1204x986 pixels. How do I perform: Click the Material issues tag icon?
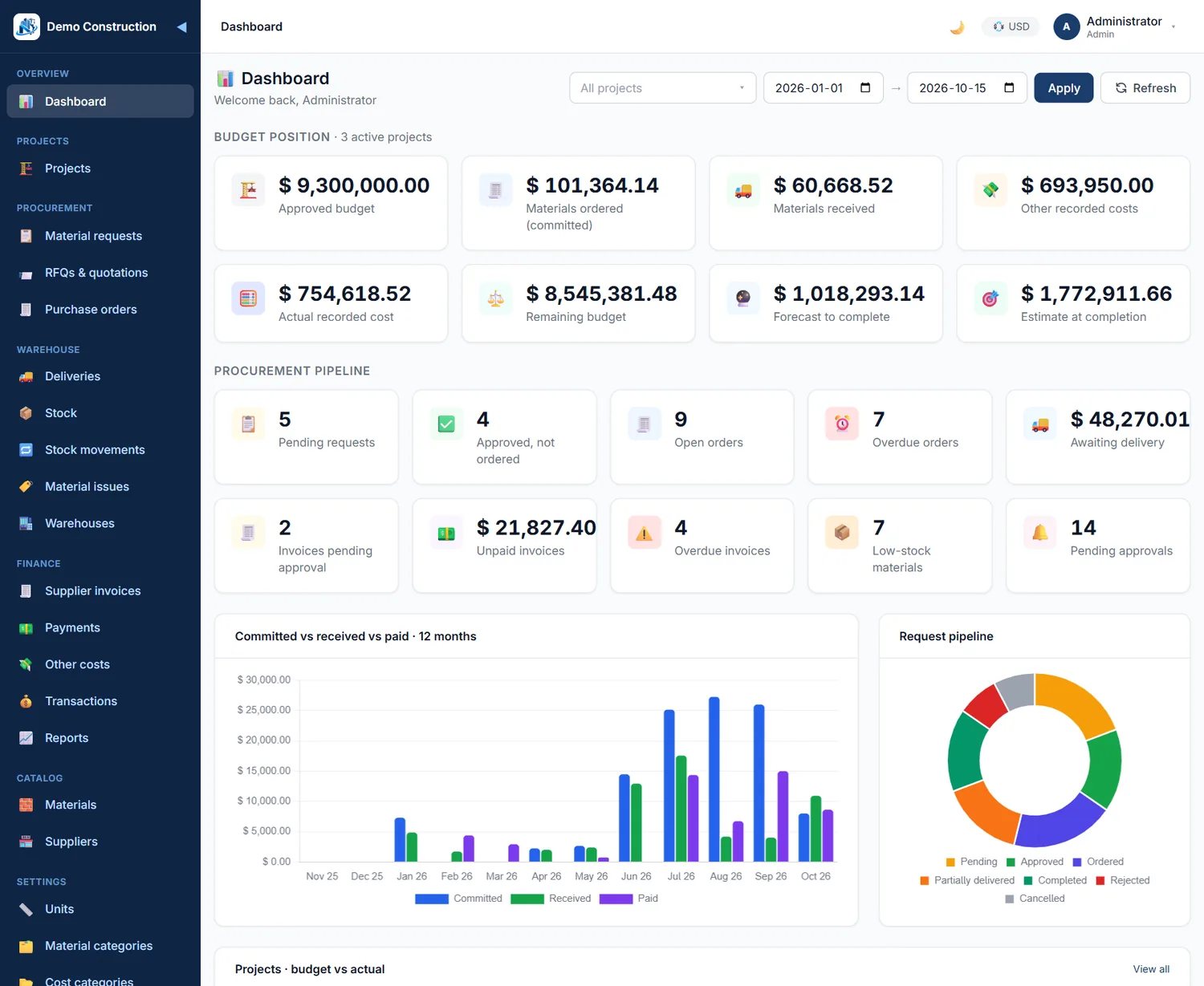click(x=26, y=487)
